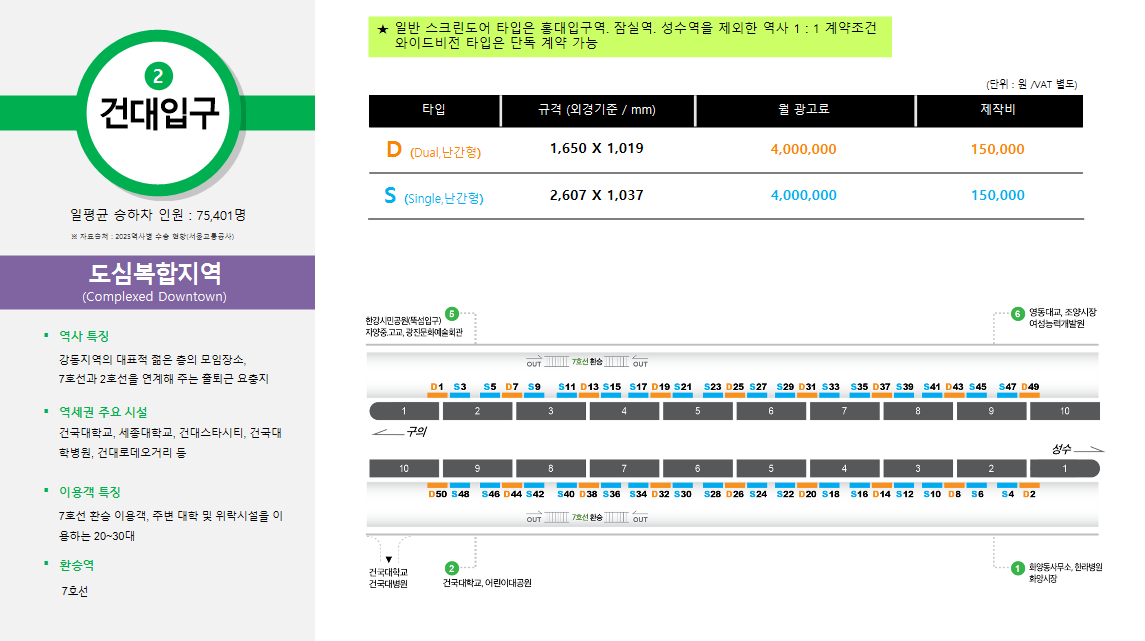Viewport: 1145px width, 641px height.
Task: Click the 제작비 column header
Action: 998,110
